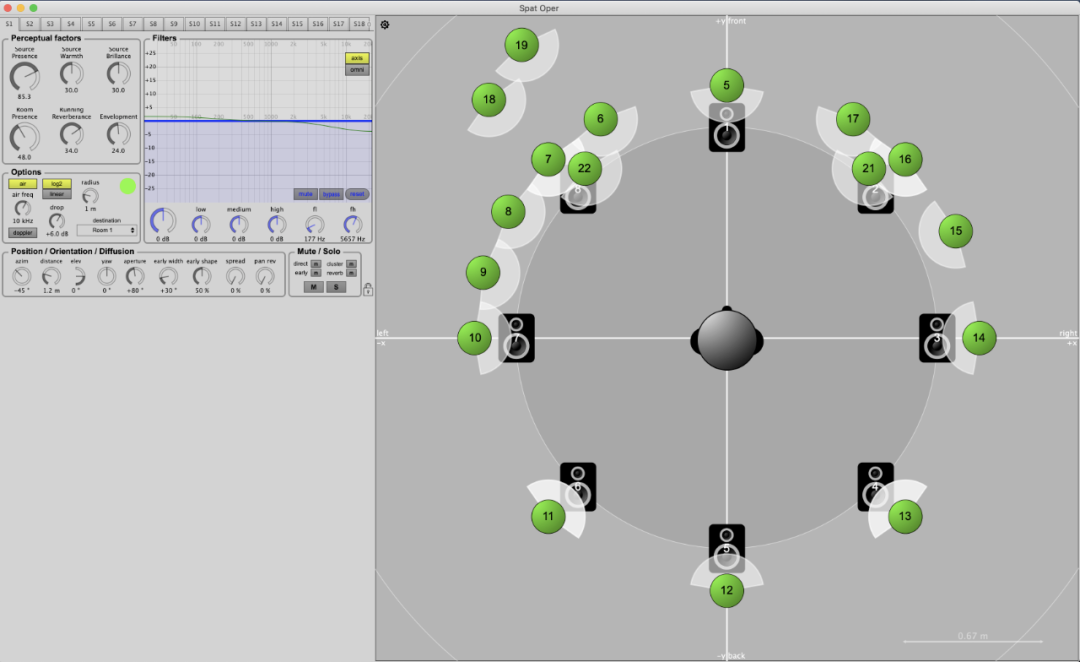
Task: Select linear drop mode
Action: tap(56, 194)
